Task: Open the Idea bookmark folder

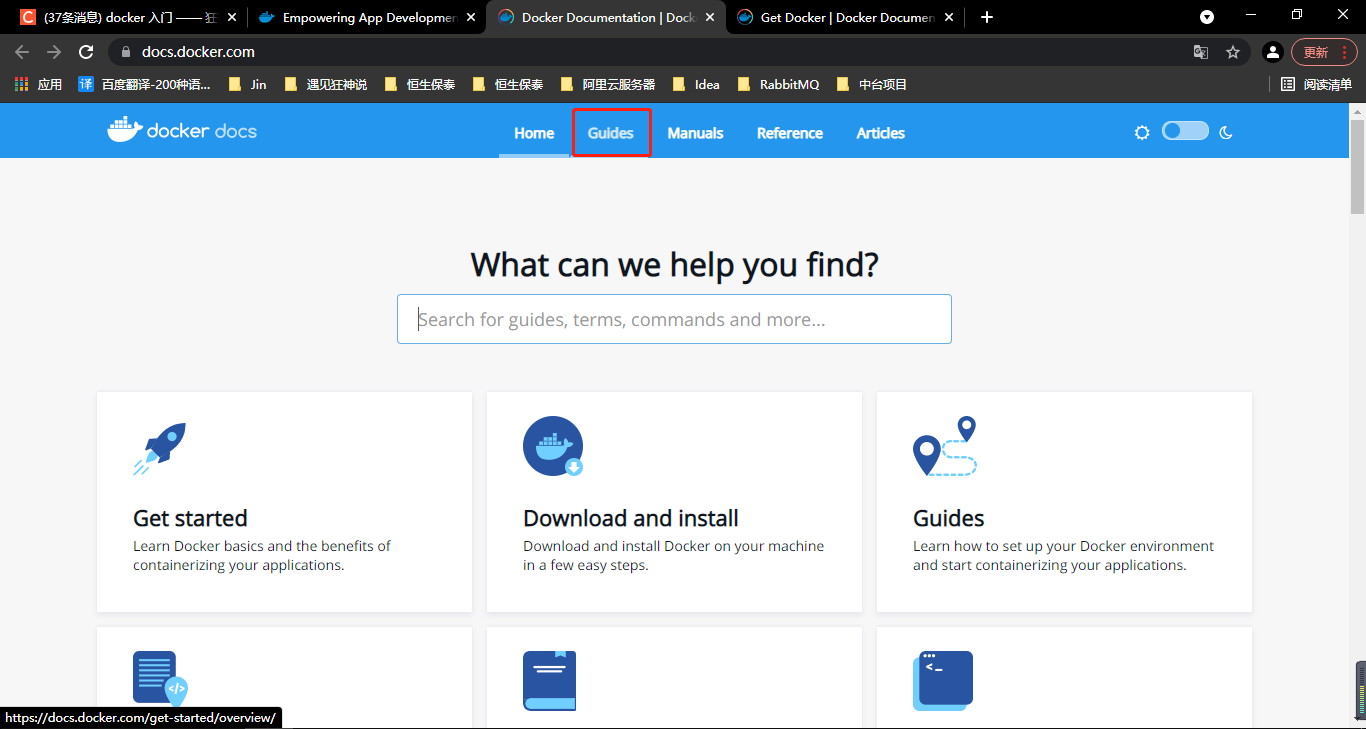Action: tap(697, 85)
